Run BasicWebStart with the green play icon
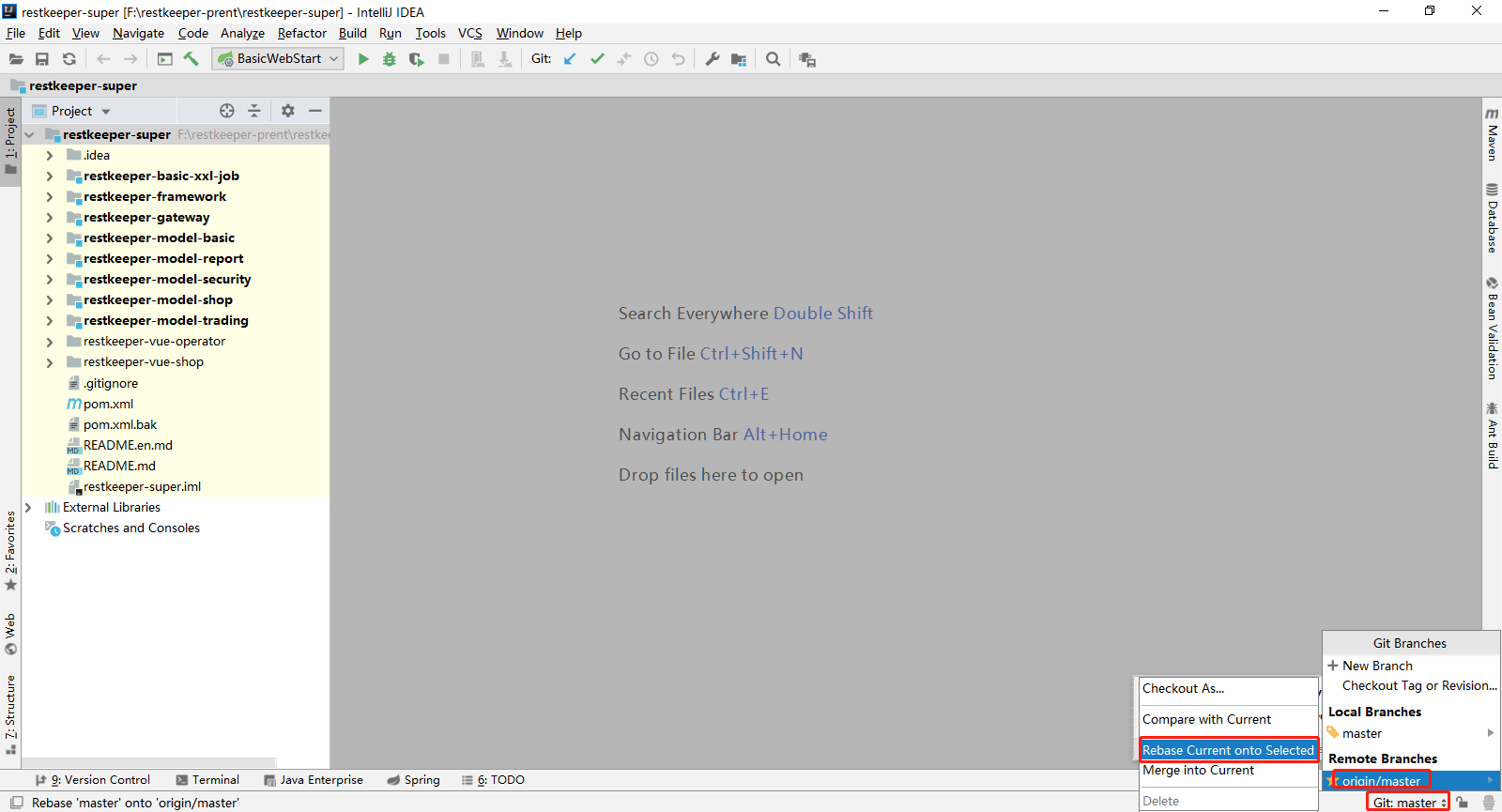The width and height of the screenshot is (1502, 812). coord(363,59)
